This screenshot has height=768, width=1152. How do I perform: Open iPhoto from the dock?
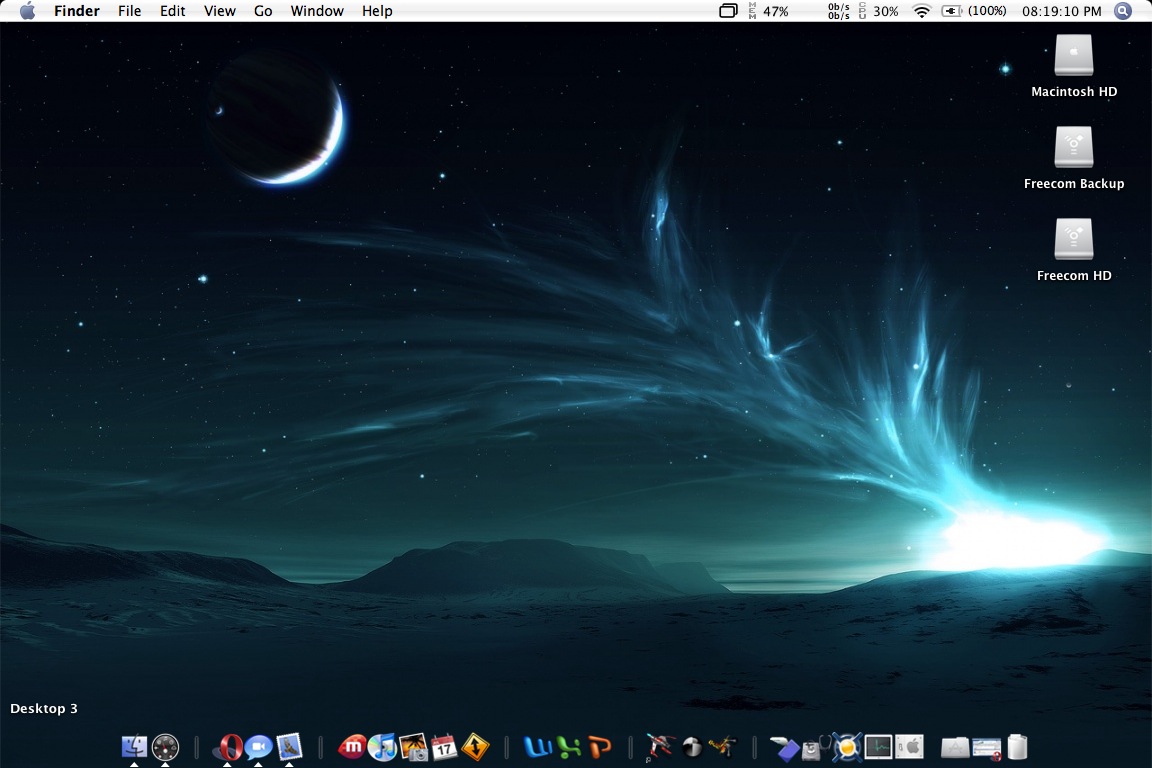coord(414,747)
